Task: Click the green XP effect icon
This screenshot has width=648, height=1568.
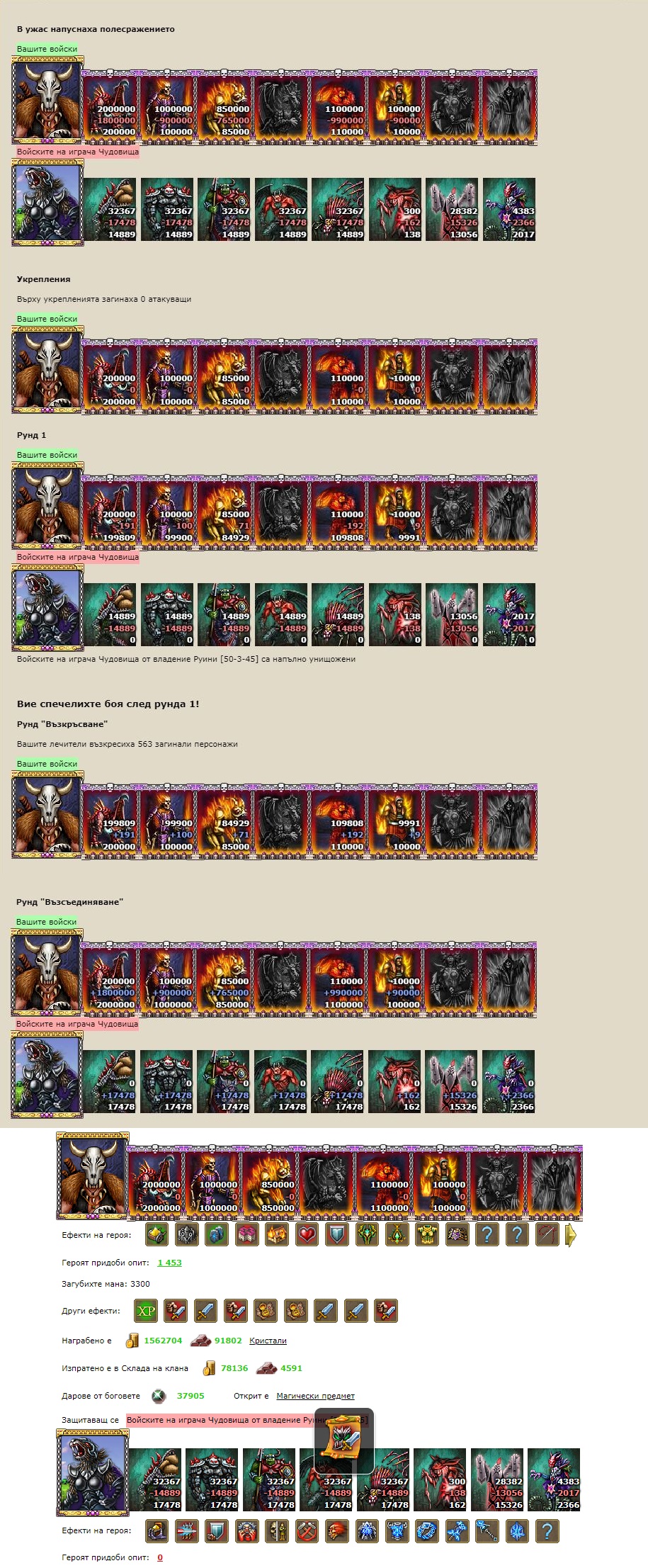Action: tap(145, 1311)
